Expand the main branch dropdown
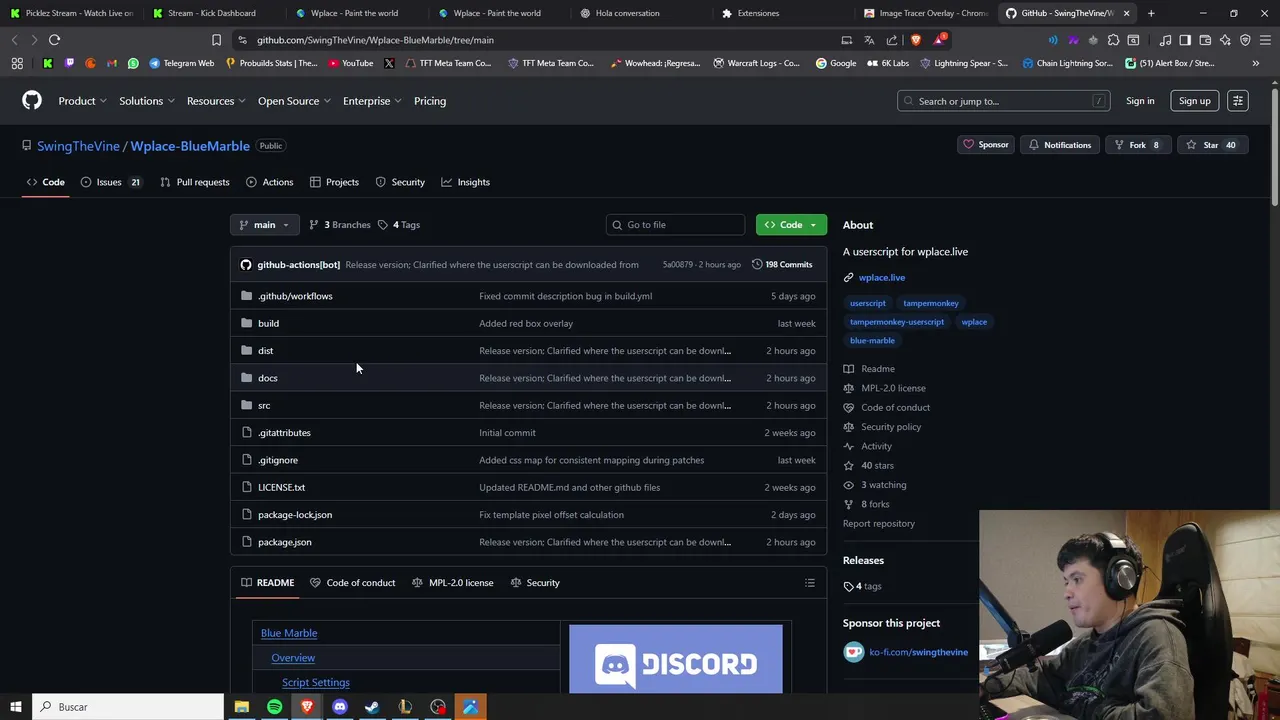Image resolution: width=1280 pixels, height=720 pixels. [x=264, y=225]
